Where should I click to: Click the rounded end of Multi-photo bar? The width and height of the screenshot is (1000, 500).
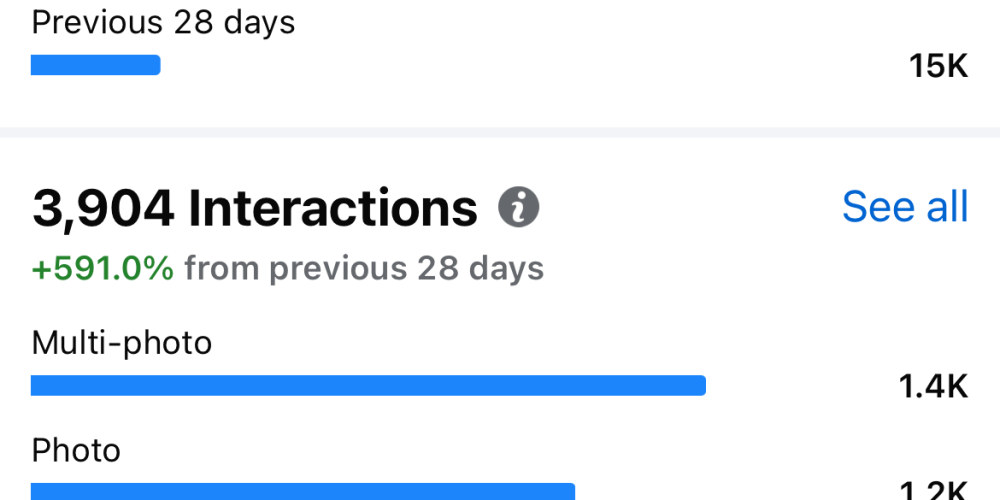coord(700,385)
